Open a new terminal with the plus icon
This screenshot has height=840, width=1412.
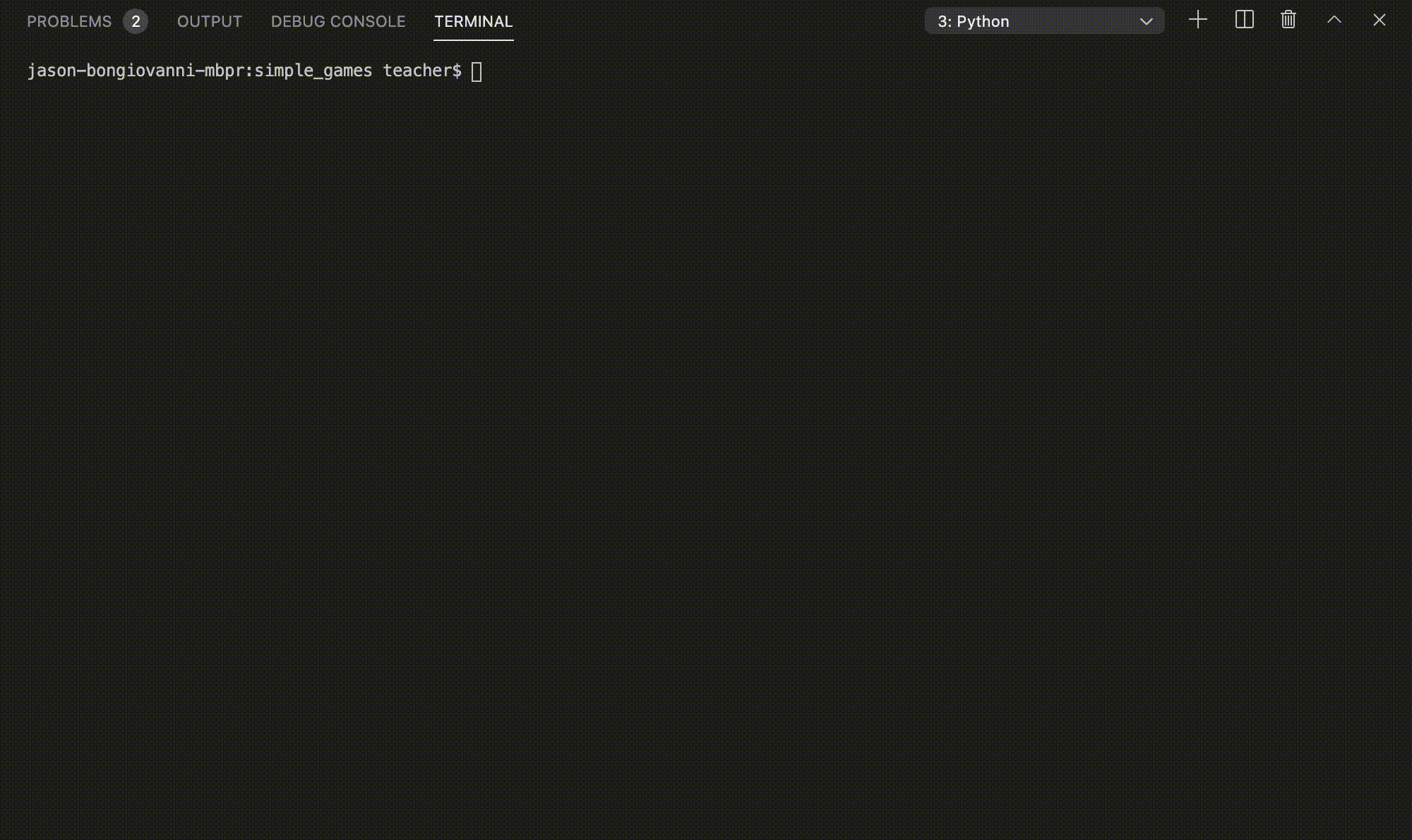pyautogui.click(x=1197, y=20)
